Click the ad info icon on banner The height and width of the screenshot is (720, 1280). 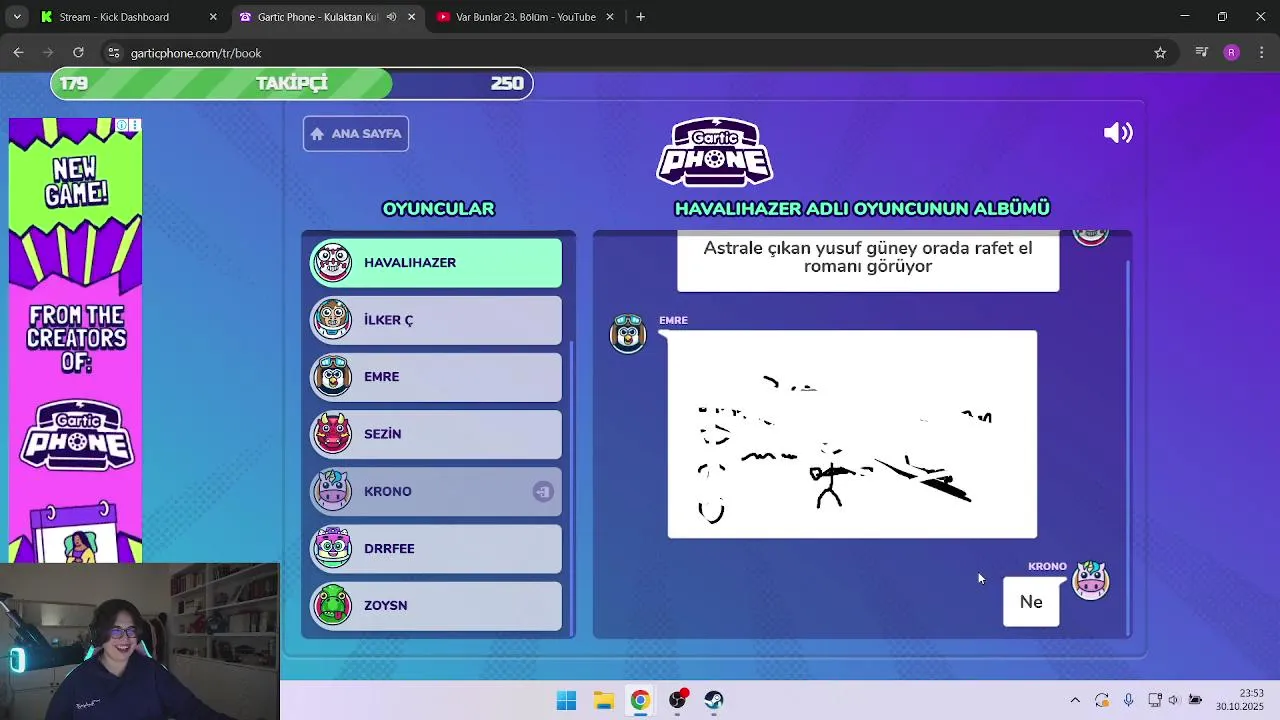(121, 125)
